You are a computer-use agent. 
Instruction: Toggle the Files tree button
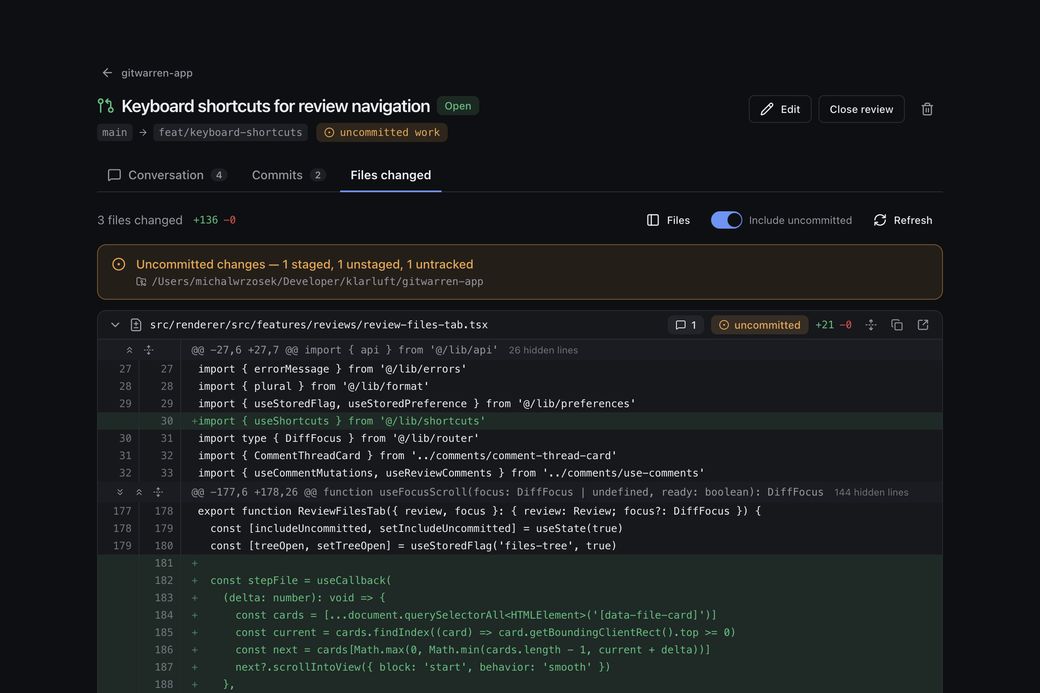tap(669, 220)
